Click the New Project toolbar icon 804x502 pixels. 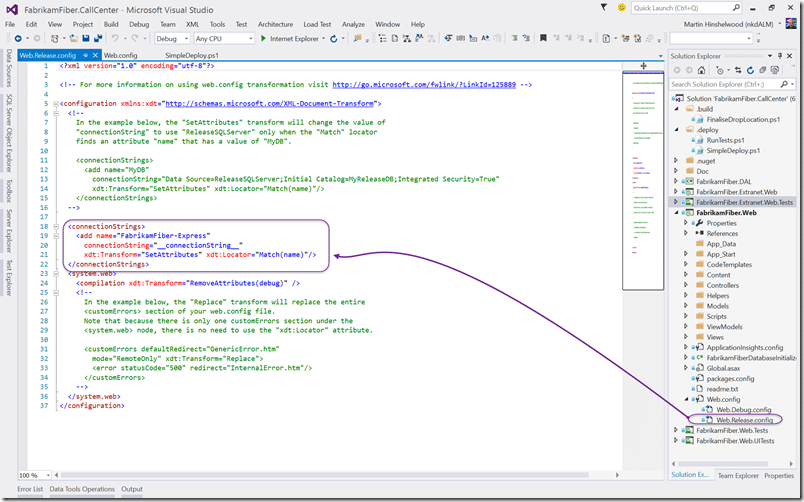54,38
